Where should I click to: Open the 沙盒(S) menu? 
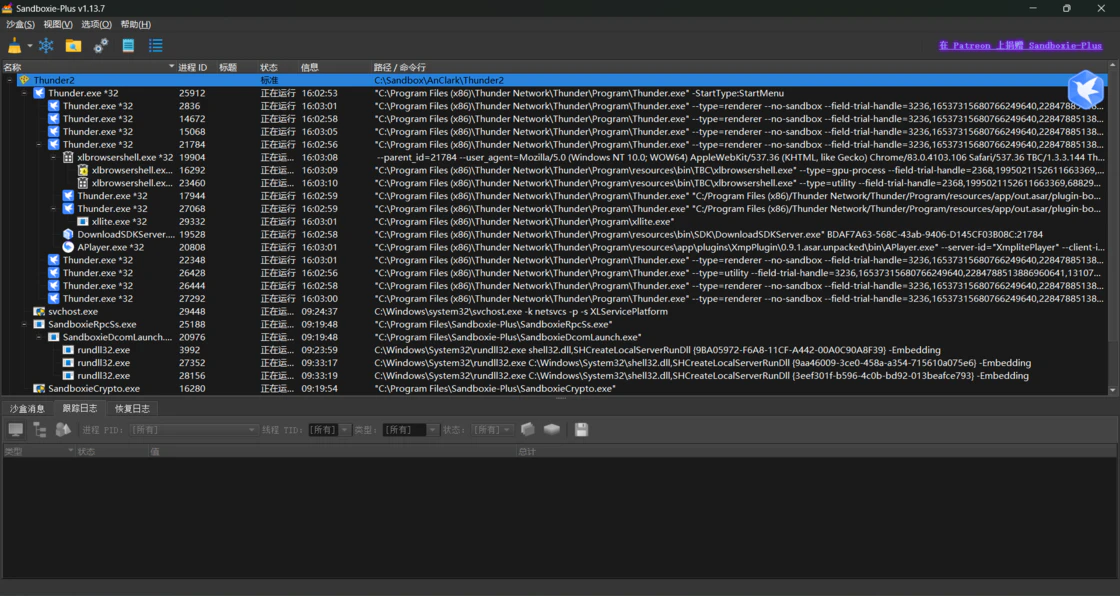pyautogui.click(x=20, y=24)
